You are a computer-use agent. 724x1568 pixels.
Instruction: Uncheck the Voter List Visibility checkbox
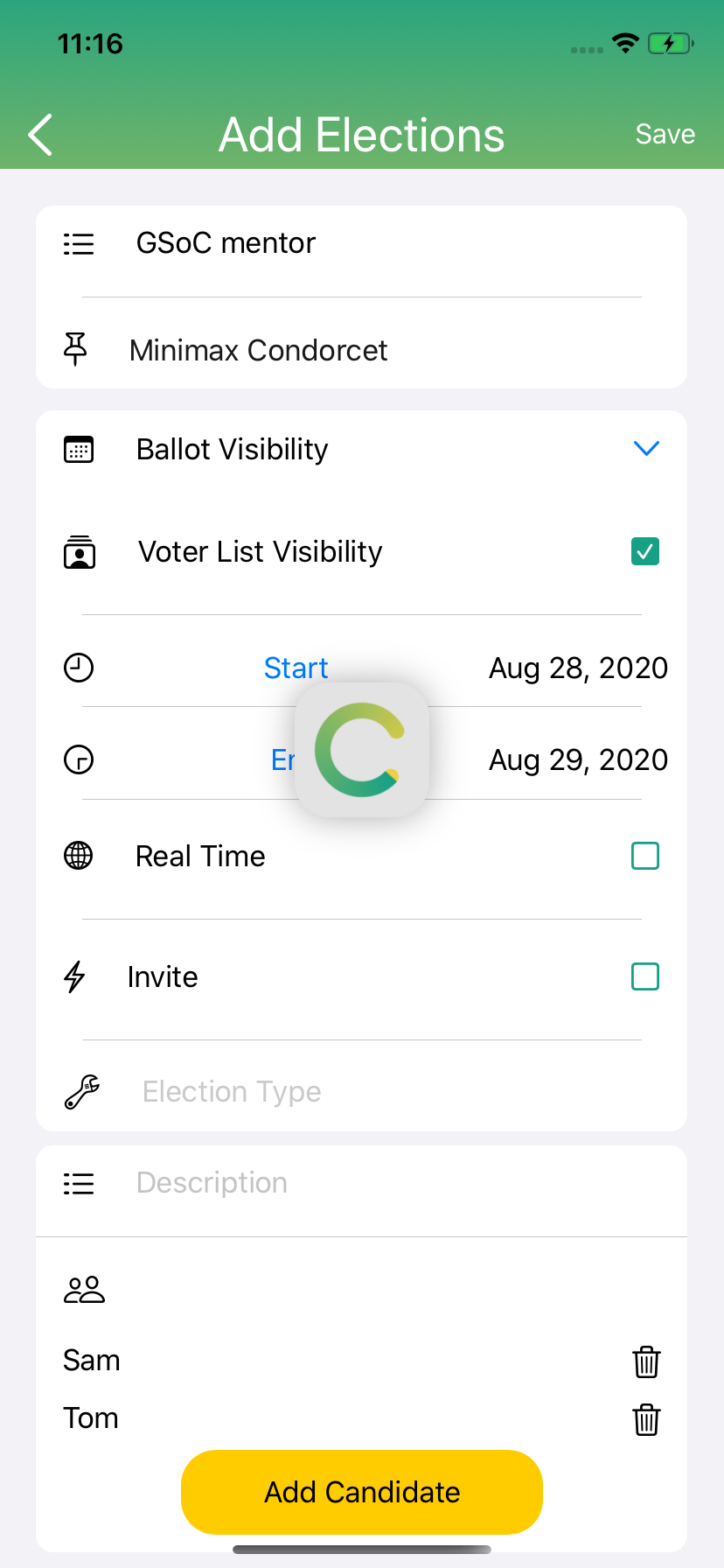tap(645, 551)
